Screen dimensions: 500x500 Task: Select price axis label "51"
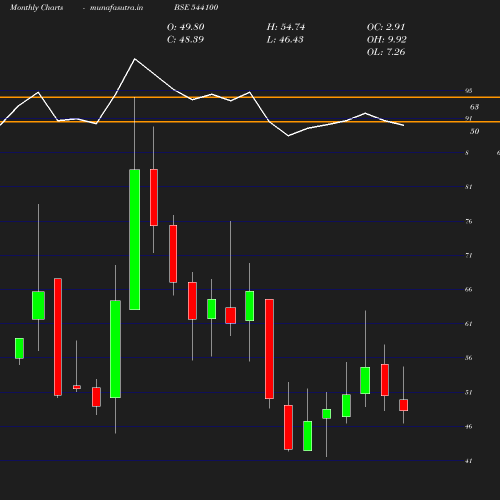pos(469,393)
